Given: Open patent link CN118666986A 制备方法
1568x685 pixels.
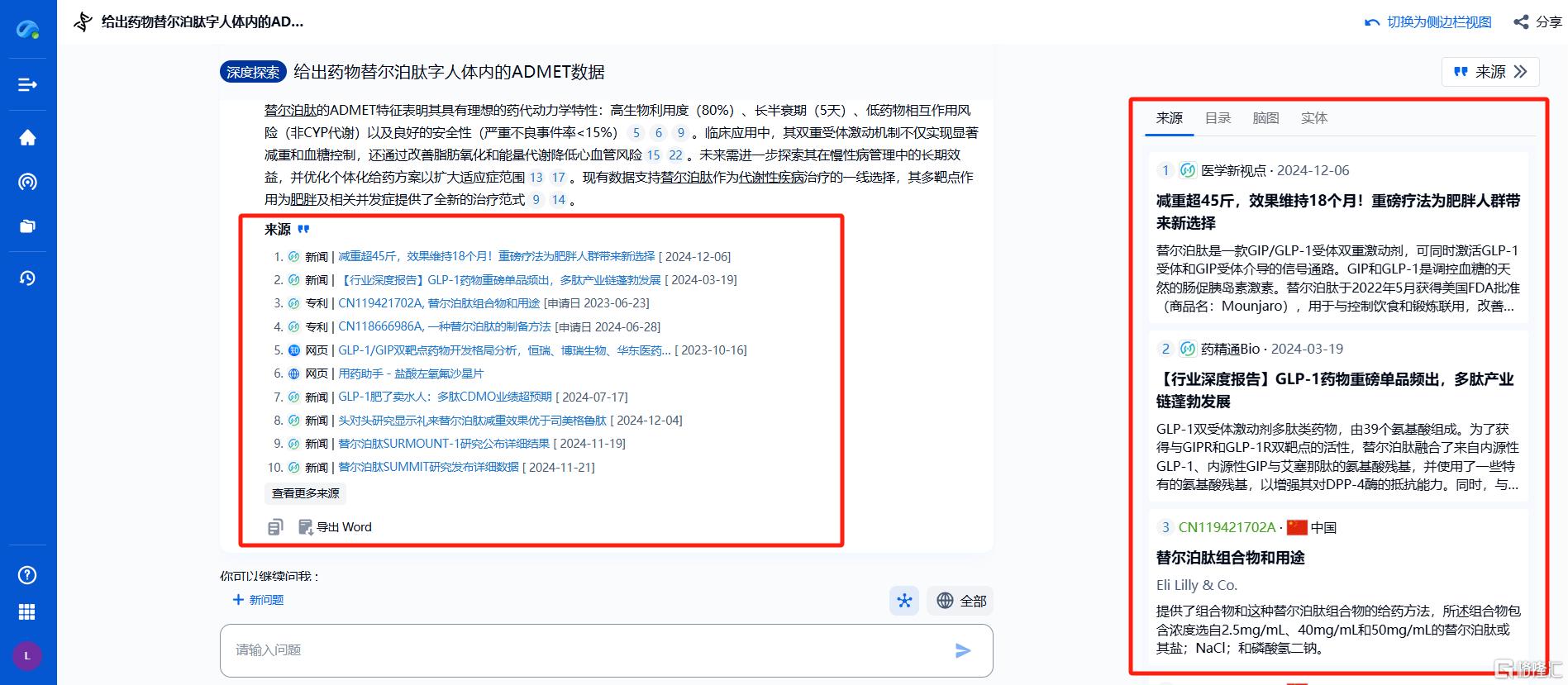Looking at the screenshot, I should click(x=445, y=326).
